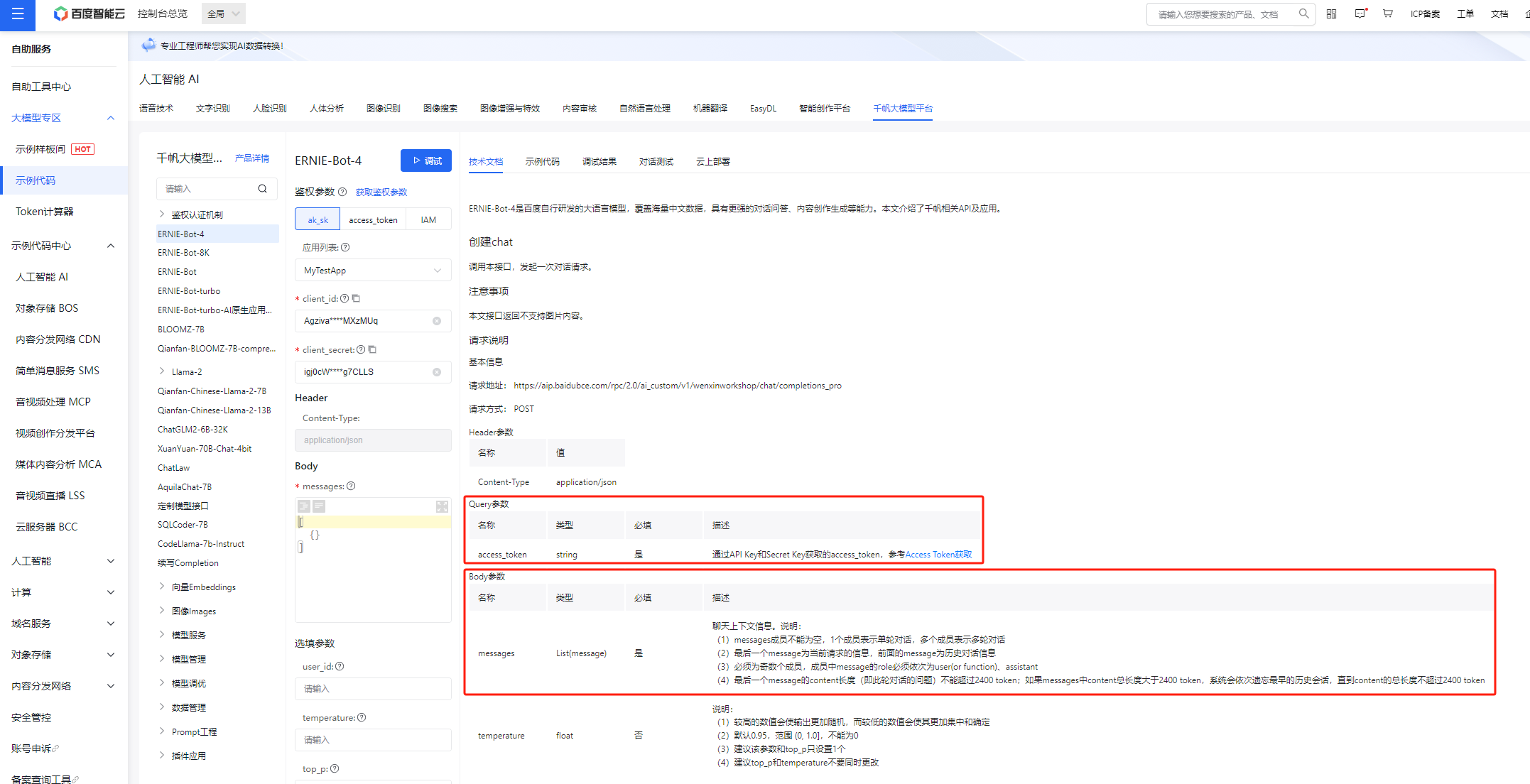This screenshot has height=784, width=1530.
Task: Copy client_id using the copy icon
Action: [357, 298]
